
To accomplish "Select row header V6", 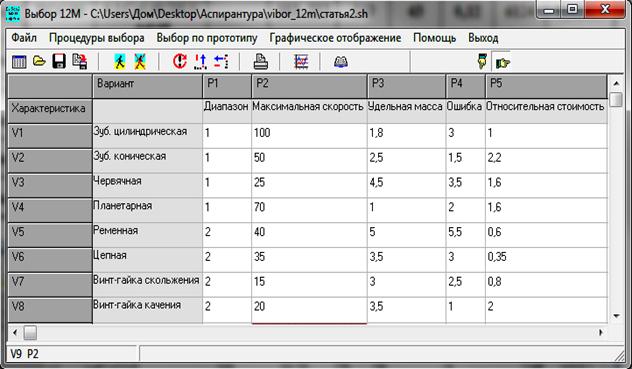I will (50, 260).
